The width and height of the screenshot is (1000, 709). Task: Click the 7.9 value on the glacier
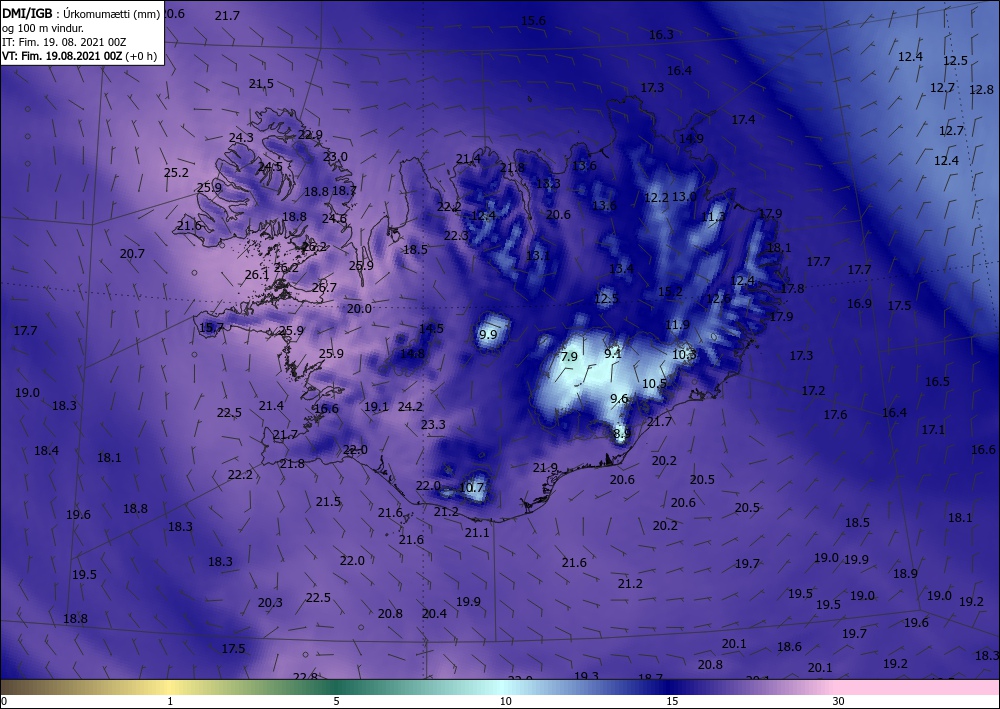pyautogui.click(x=569, y=356)
